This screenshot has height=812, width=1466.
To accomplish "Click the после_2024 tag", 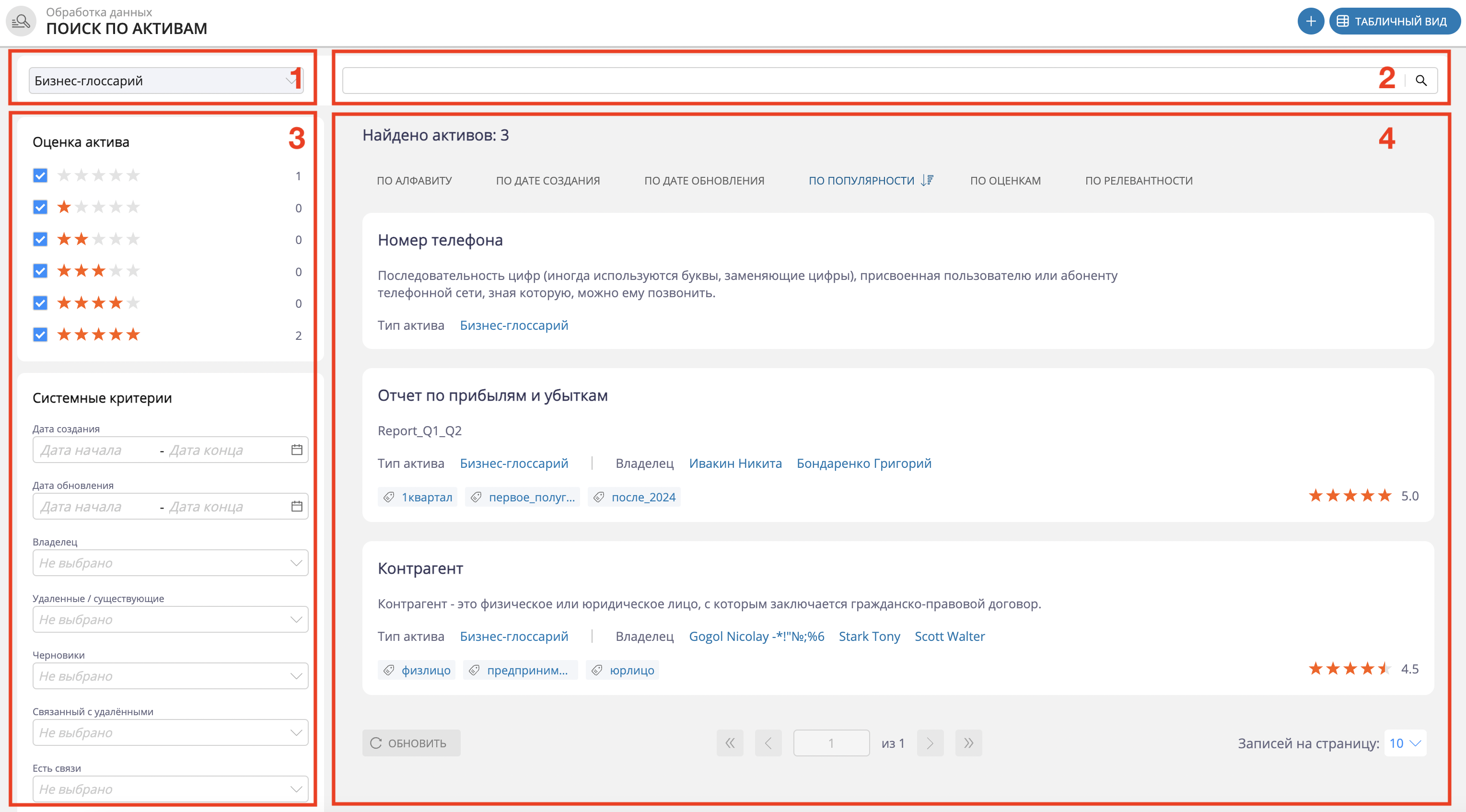I will (x=634, y=497).
